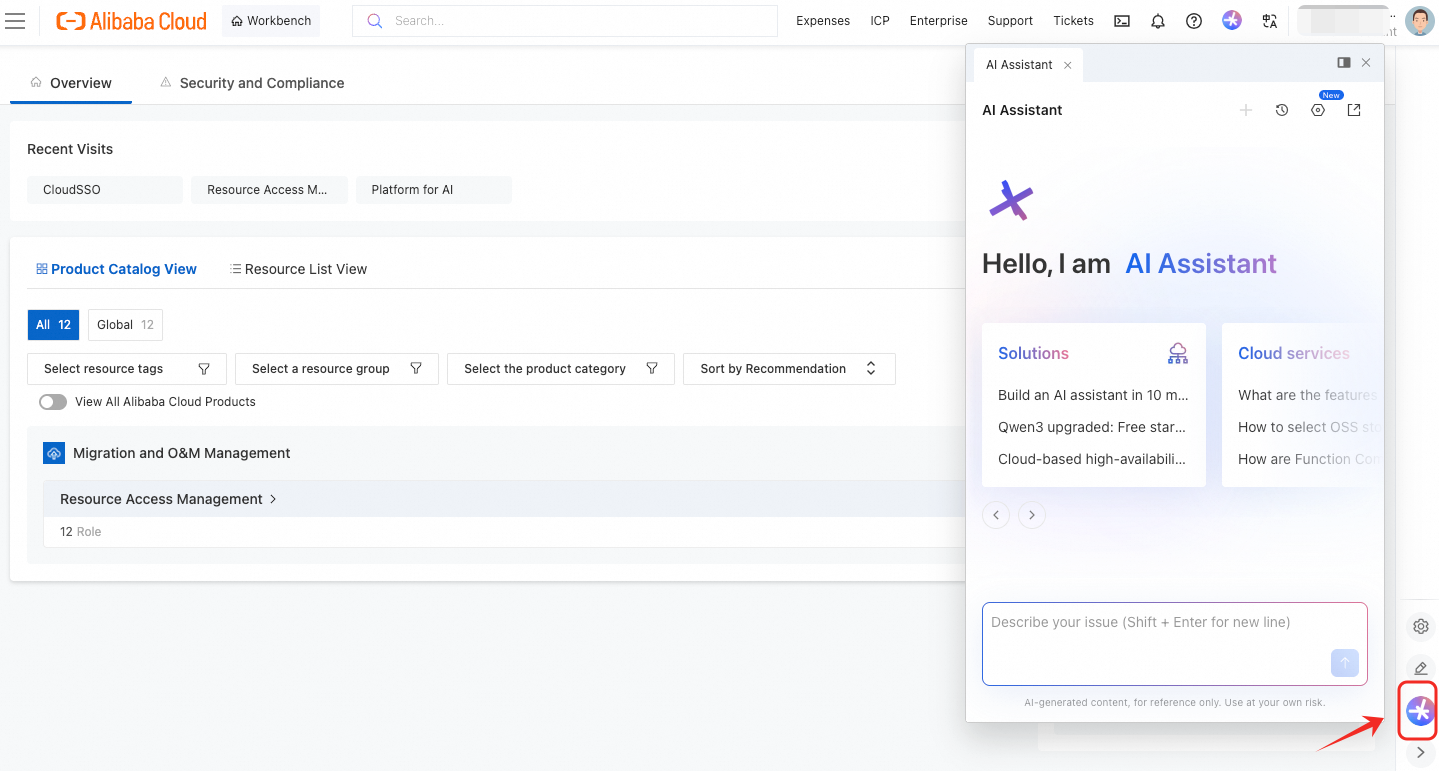Filter by the All 12 region button
Image resolution: width=1439 pixels, height=771 pixels.
pos(53,325)
